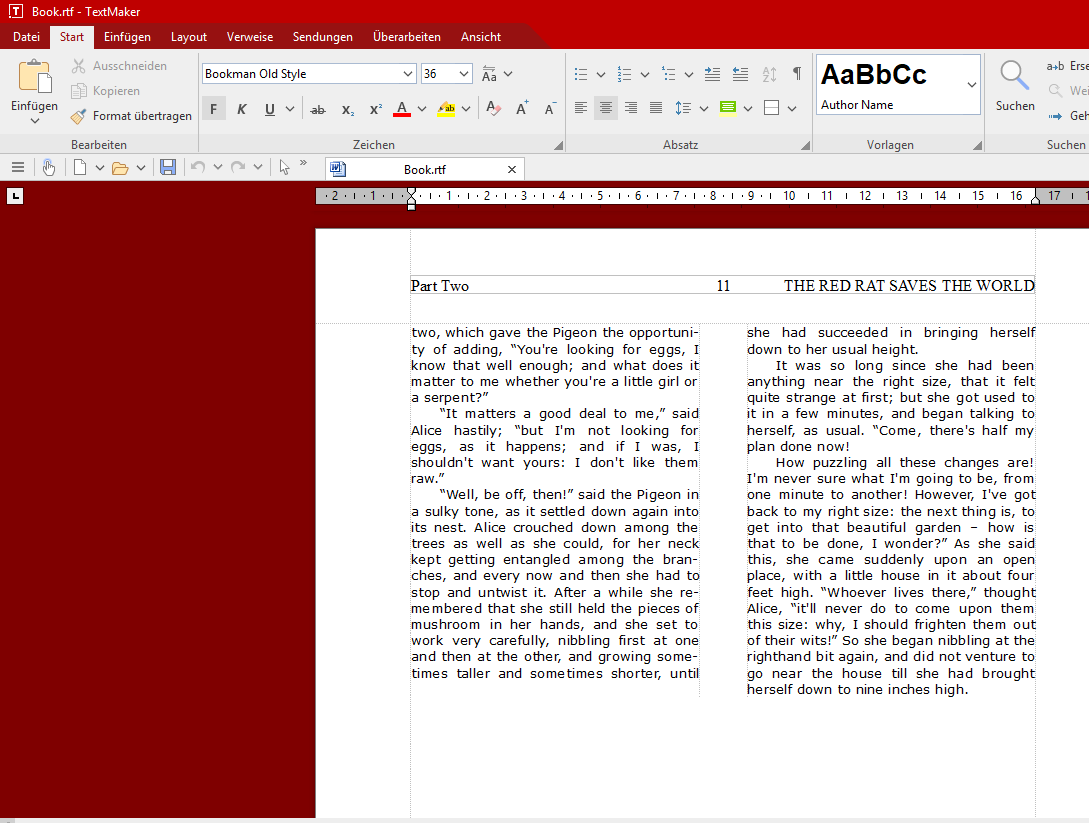Switch to the Sendungen ribbon tab
Image resolution: width=1089 pixels, height=823 pixels.
pos(322,37)
